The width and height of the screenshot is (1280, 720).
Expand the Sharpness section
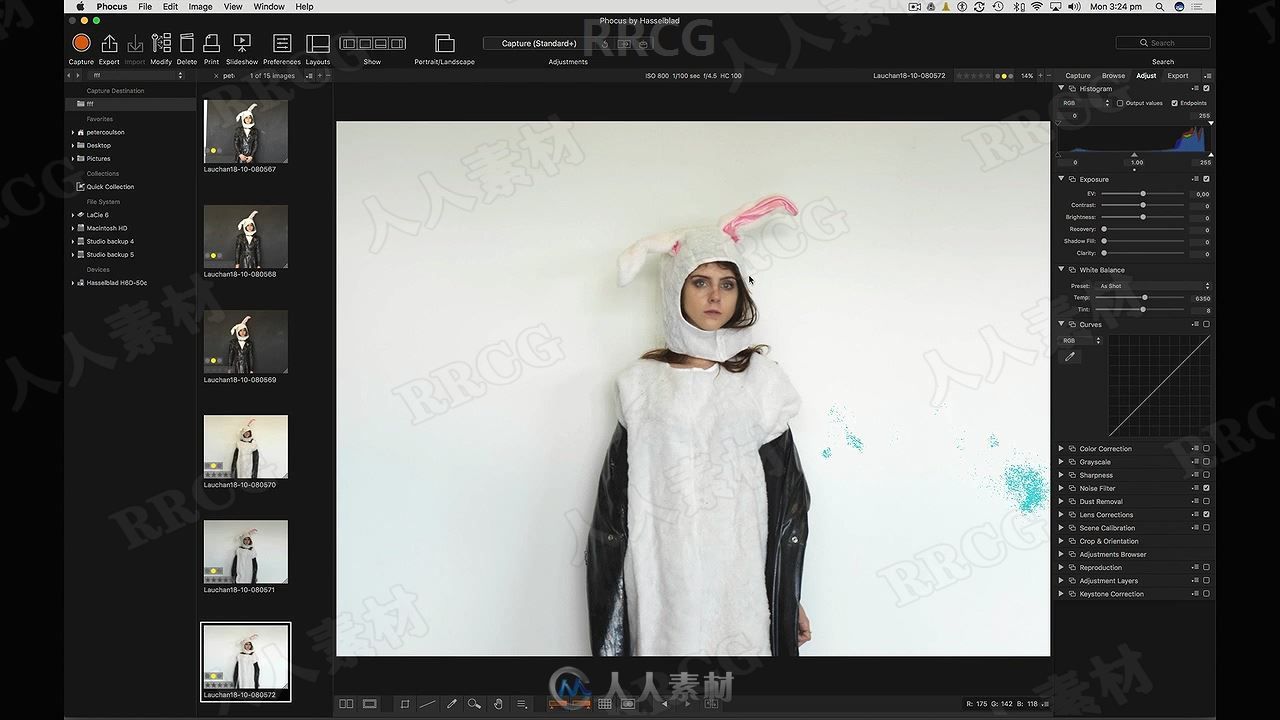coord(1061,475)
